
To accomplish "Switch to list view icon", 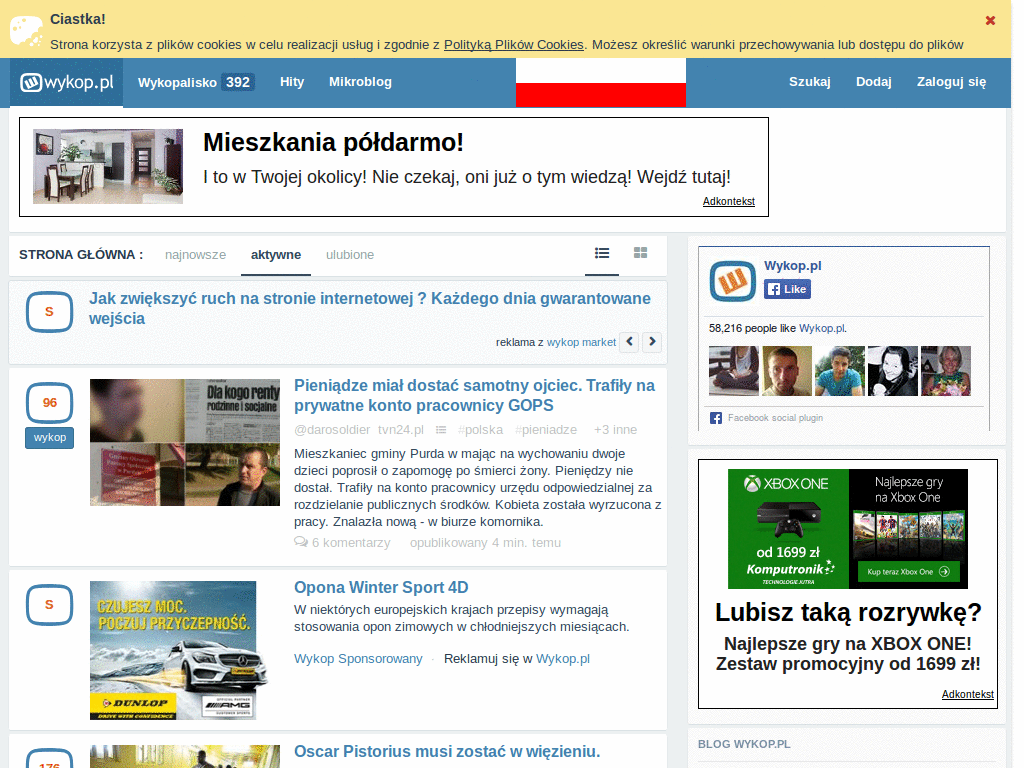I will pos(601,253).
